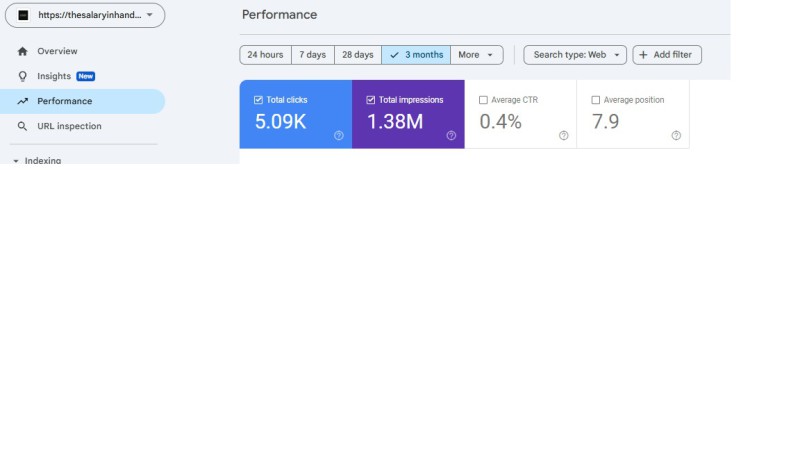Open the More date range dropdown

476,55
